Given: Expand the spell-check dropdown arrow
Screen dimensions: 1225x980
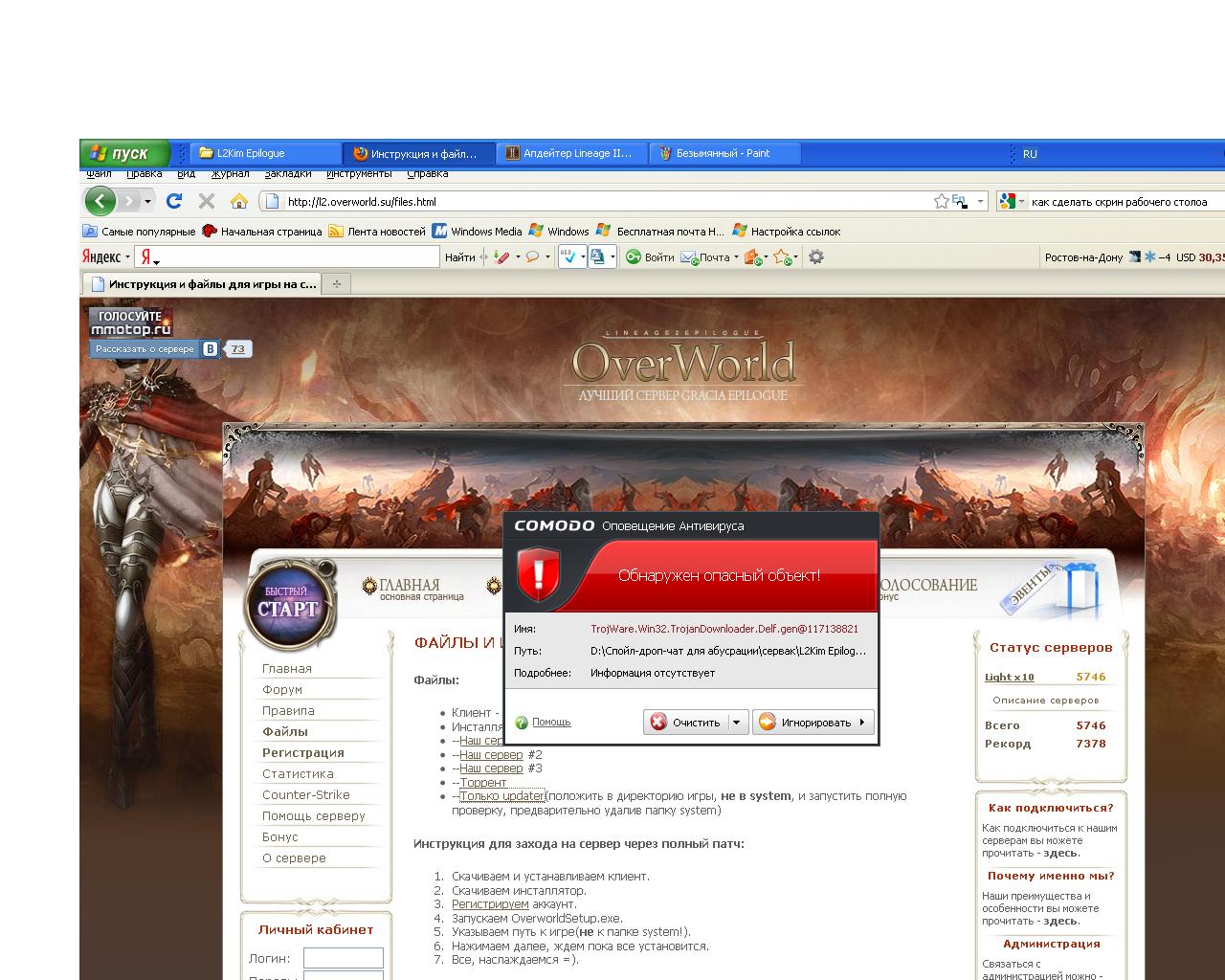Looking at the screenshot, I should (583, 256).
